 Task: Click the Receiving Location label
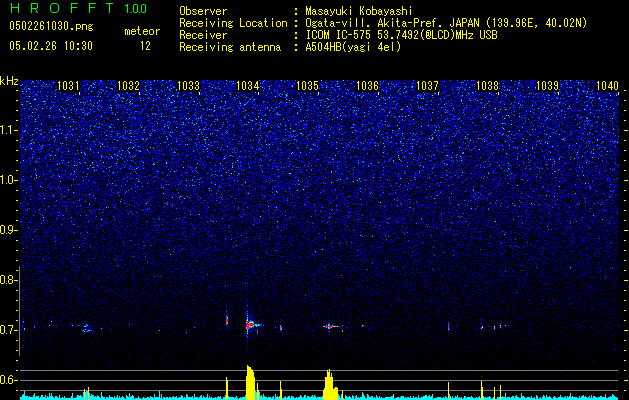tap(233, 23)
